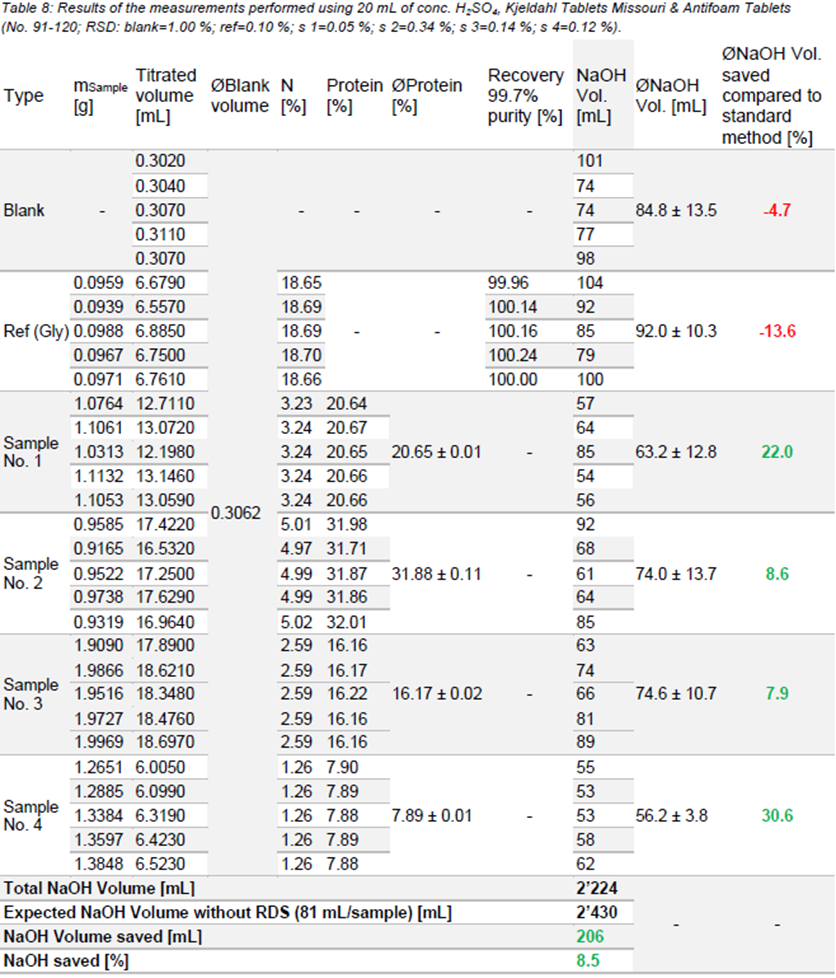Screen dimensions: 836x978
Task: Click the Sample No. 1 label
Action: pyautogui.click(x=31, y=451)
